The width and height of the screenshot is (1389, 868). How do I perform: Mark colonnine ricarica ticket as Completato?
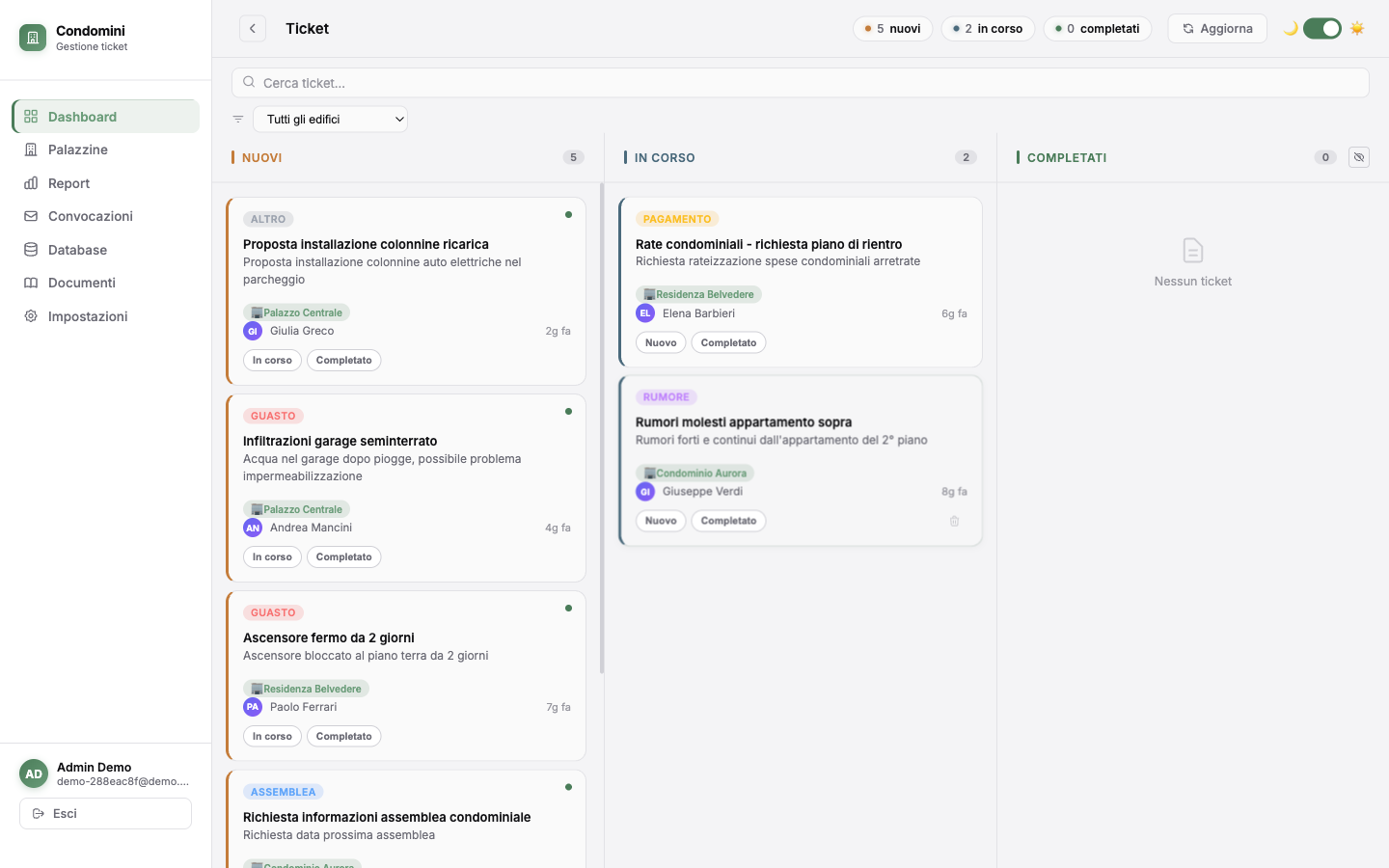(x=344, y=361)
